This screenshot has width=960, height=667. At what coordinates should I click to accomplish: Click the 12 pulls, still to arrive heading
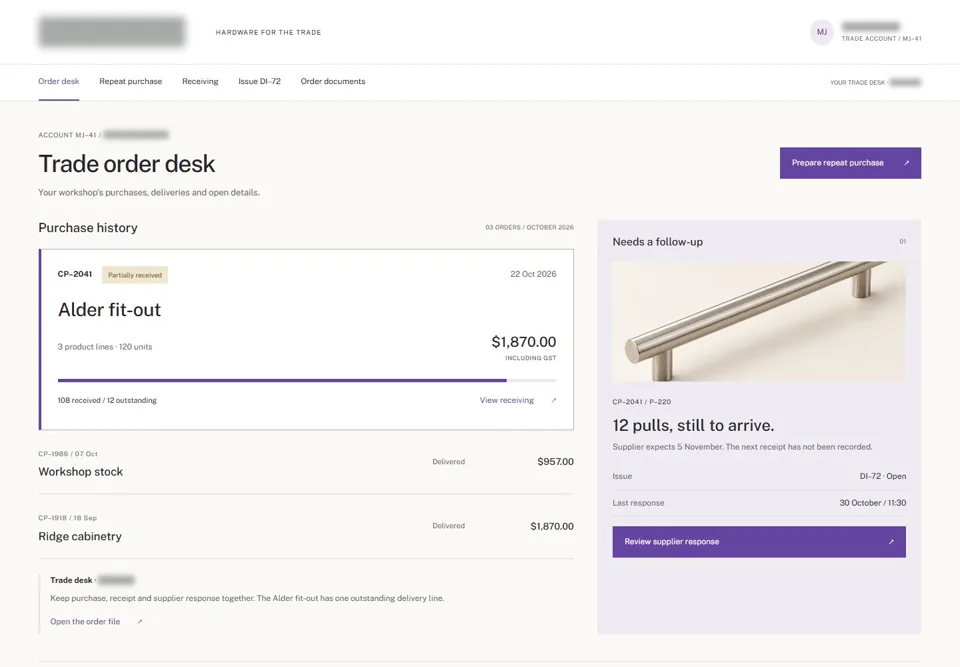point(693,425)
